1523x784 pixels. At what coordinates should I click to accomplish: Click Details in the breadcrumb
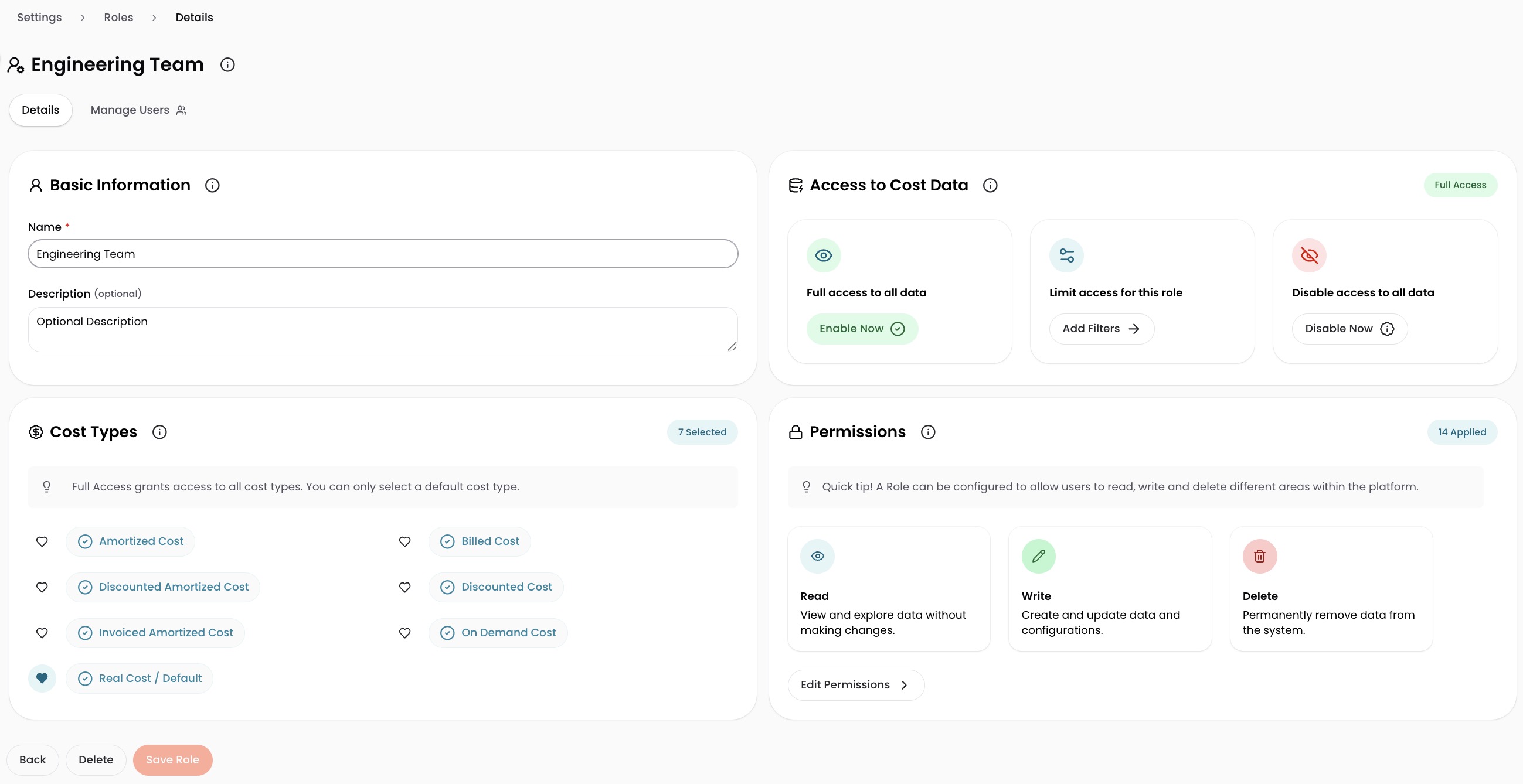[x=194, y=17]
